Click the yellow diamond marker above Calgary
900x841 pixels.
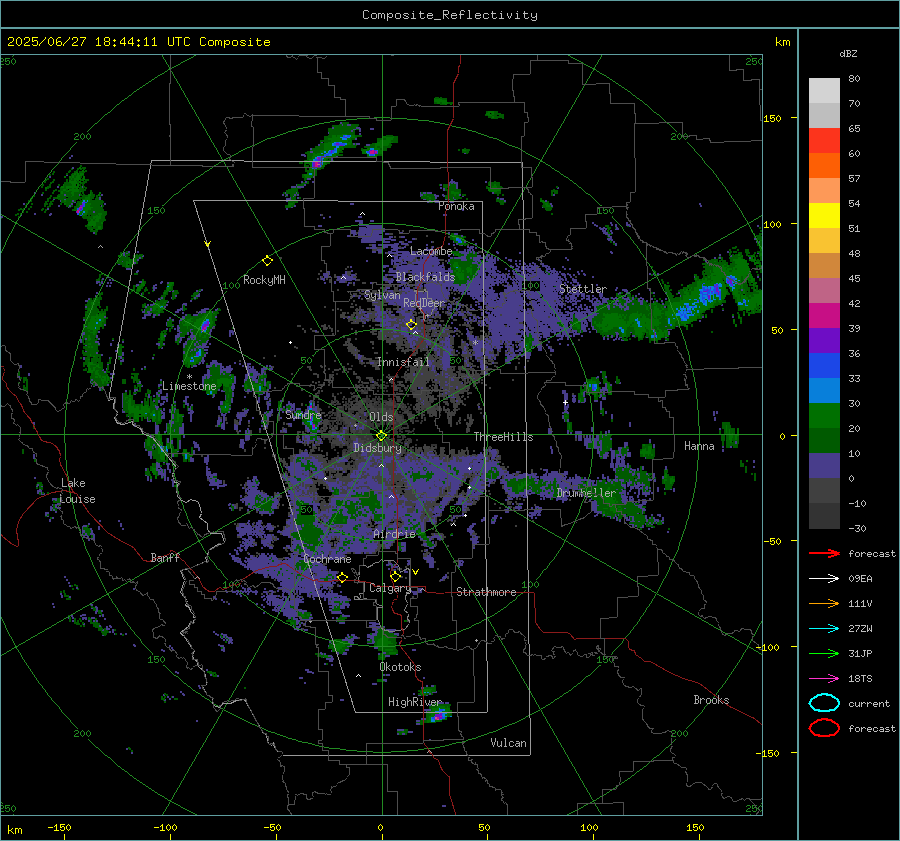point(395,576)
